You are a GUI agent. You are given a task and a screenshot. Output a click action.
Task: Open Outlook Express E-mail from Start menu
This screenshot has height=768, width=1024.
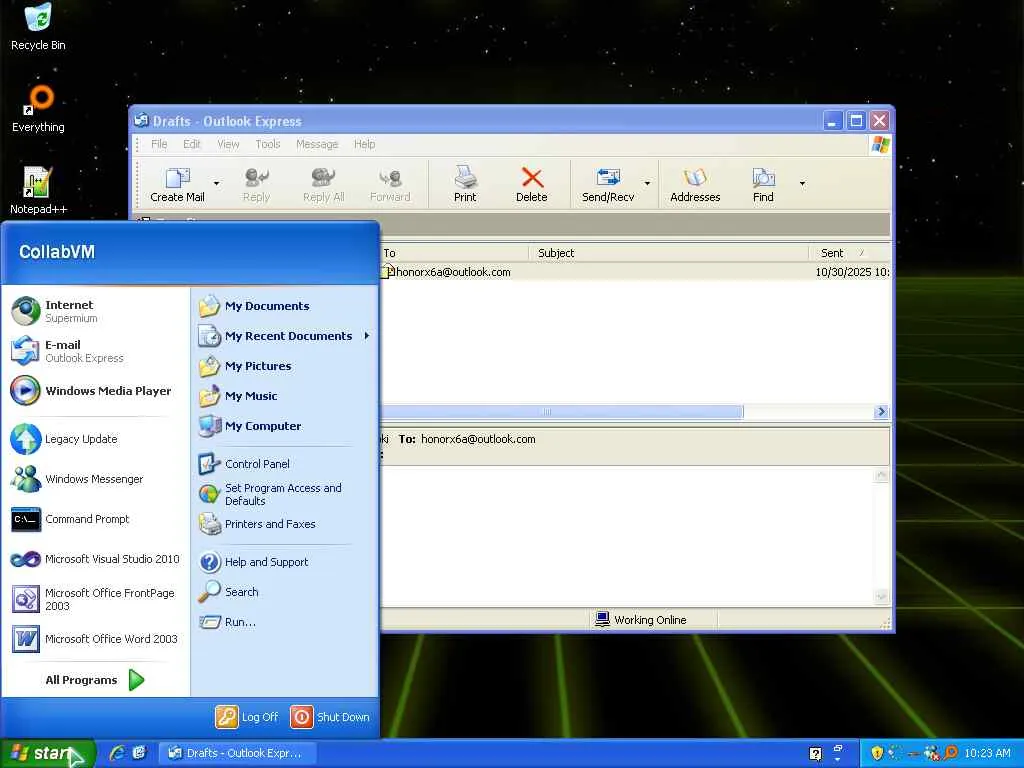pos(95,351)
